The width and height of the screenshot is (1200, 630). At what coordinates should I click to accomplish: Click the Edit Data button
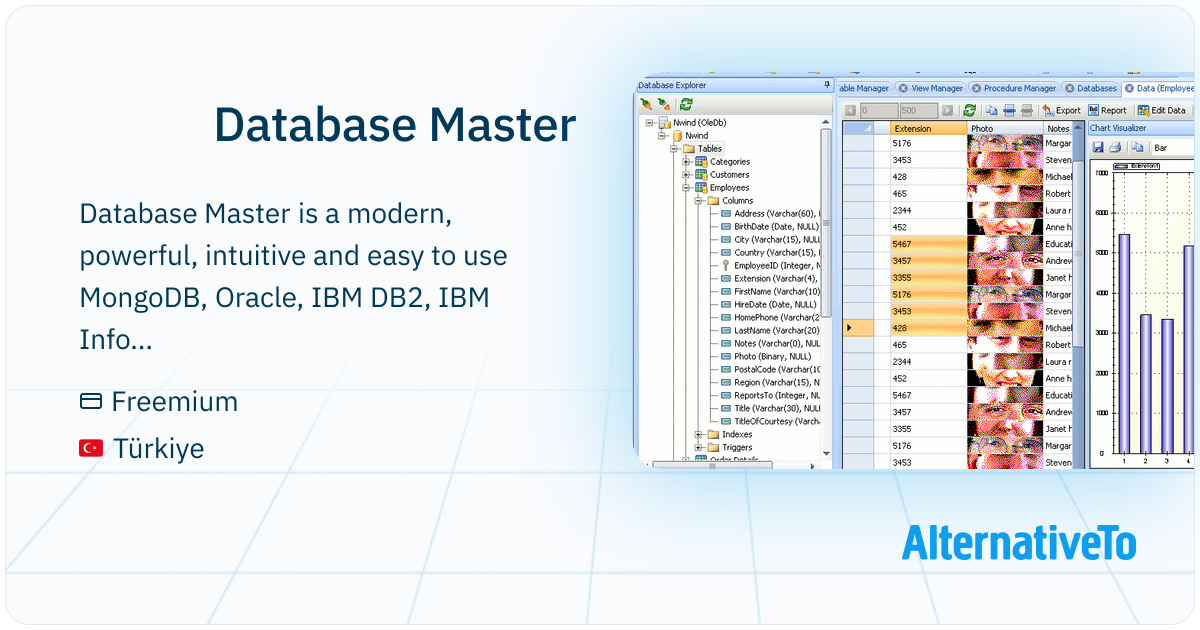(x=1161, y=110)
